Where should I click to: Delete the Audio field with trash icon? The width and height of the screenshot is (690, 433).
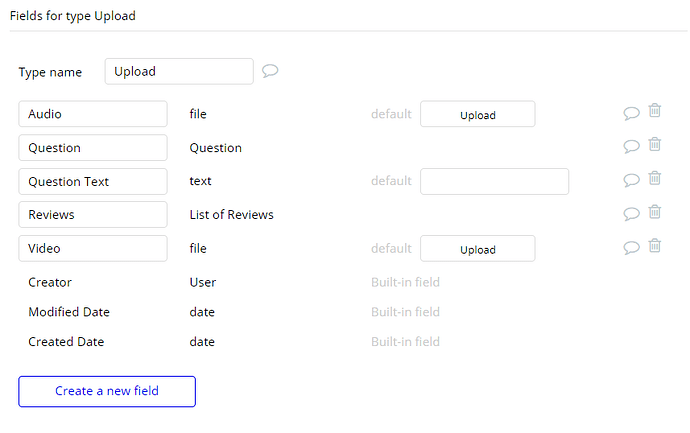click(x=655, y=112)
